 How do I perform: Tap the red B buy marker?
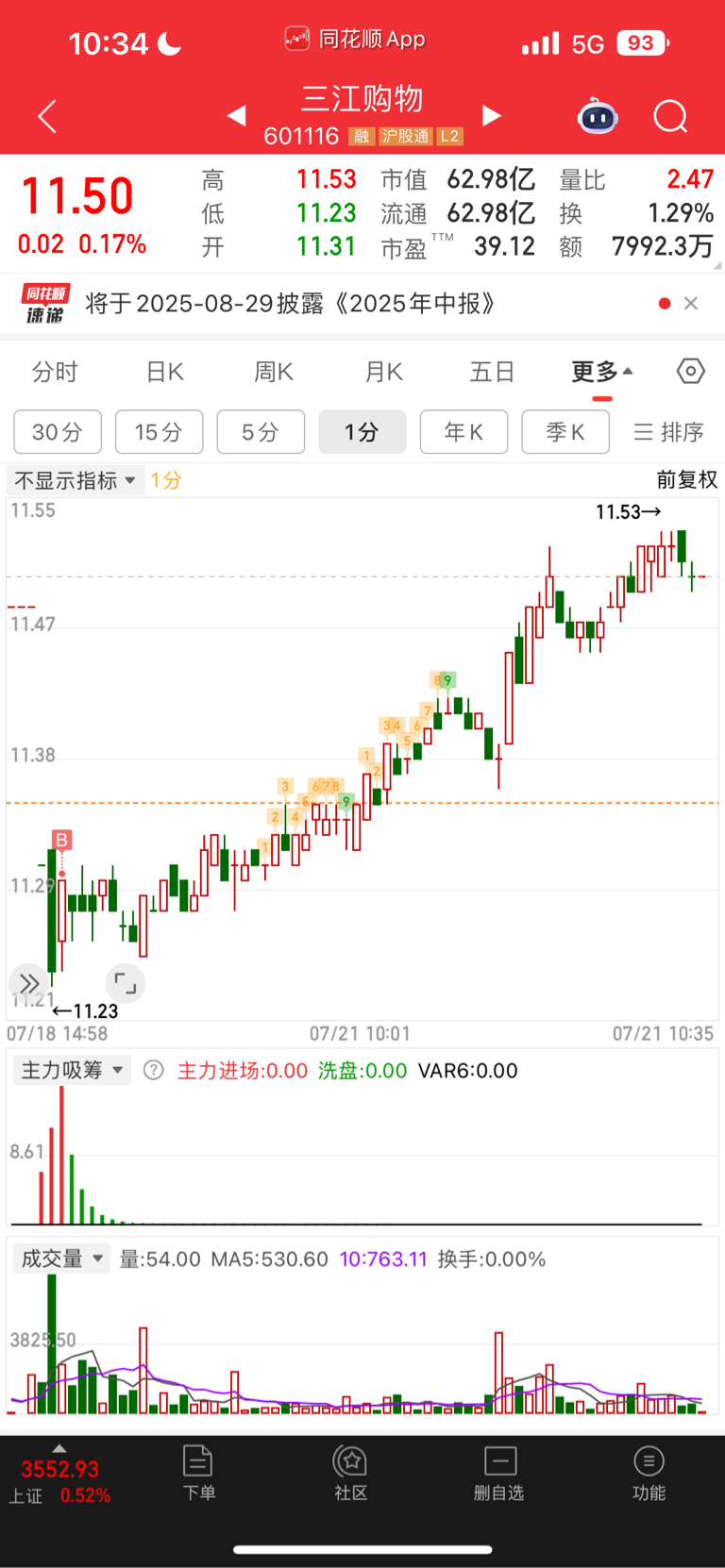61,840
